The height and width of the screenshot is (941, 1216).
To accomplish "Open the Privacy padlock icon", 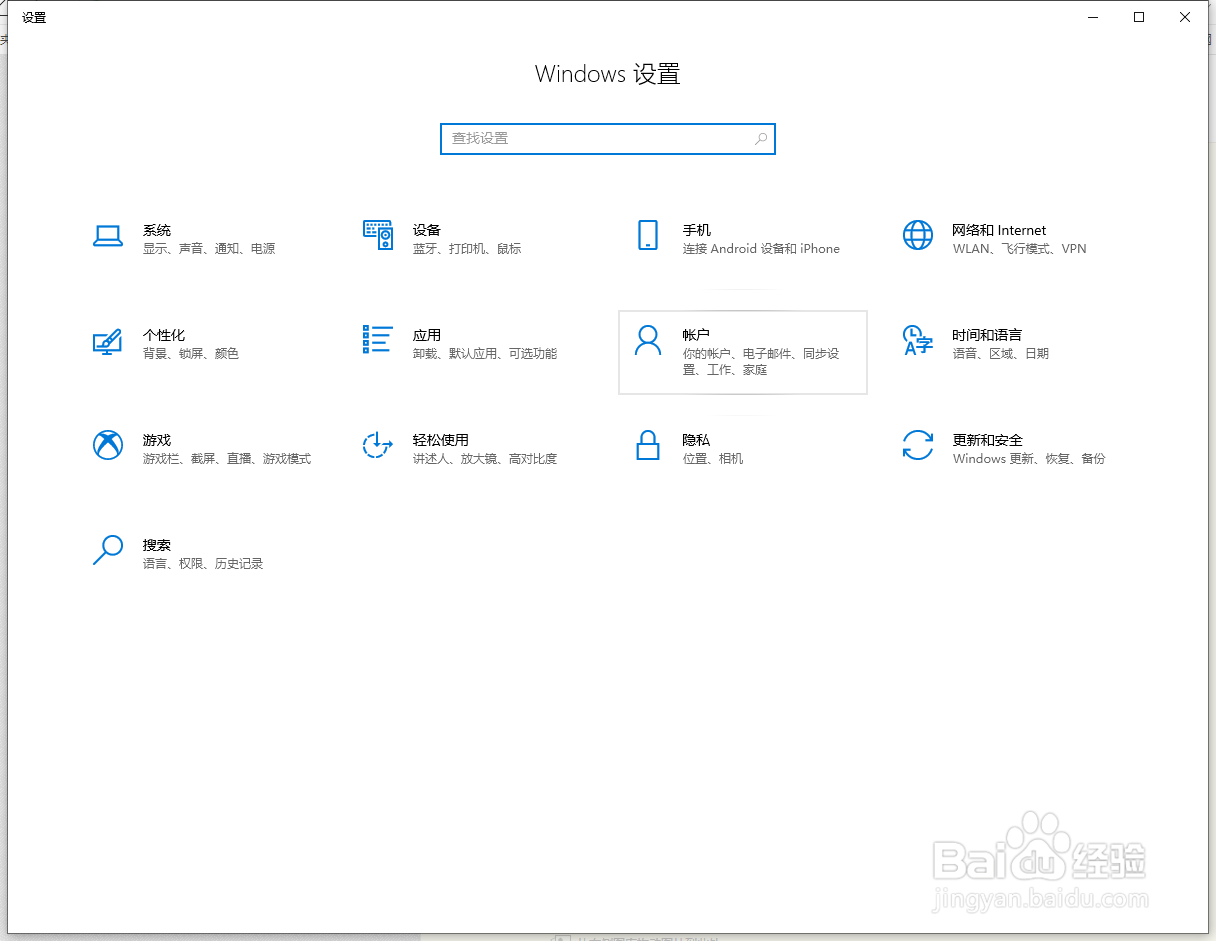I will point(648,445).
